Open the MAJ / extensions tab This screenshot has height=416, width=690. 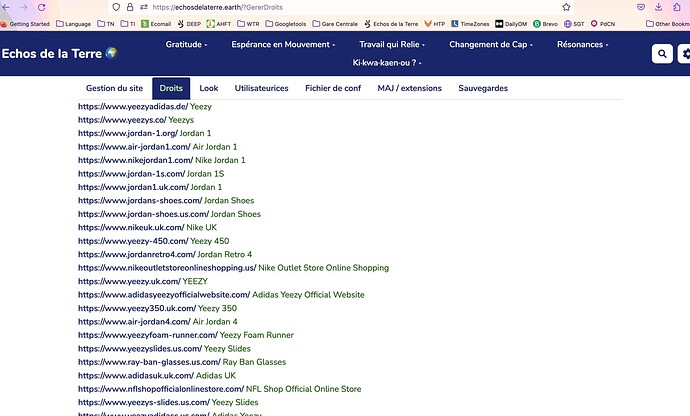pos(409,88)
